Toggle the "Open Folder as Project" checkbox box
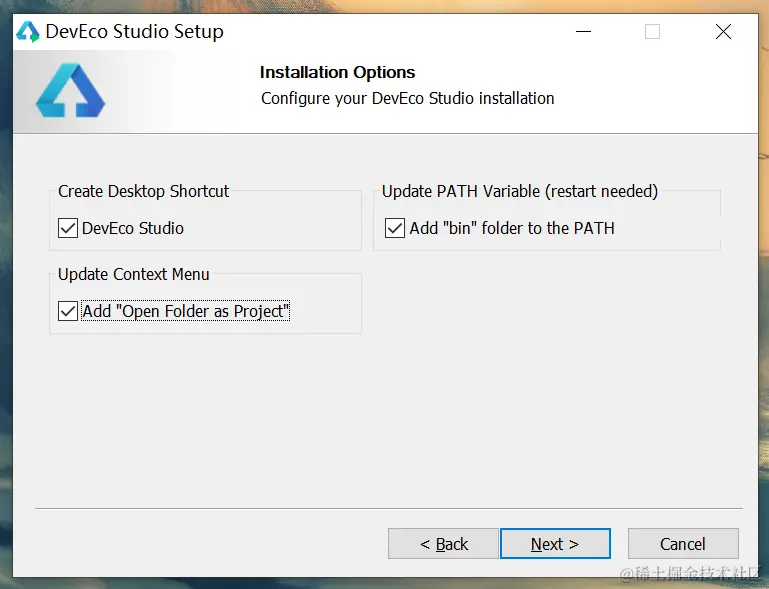 pyautogui.click(x=68, y=311)
